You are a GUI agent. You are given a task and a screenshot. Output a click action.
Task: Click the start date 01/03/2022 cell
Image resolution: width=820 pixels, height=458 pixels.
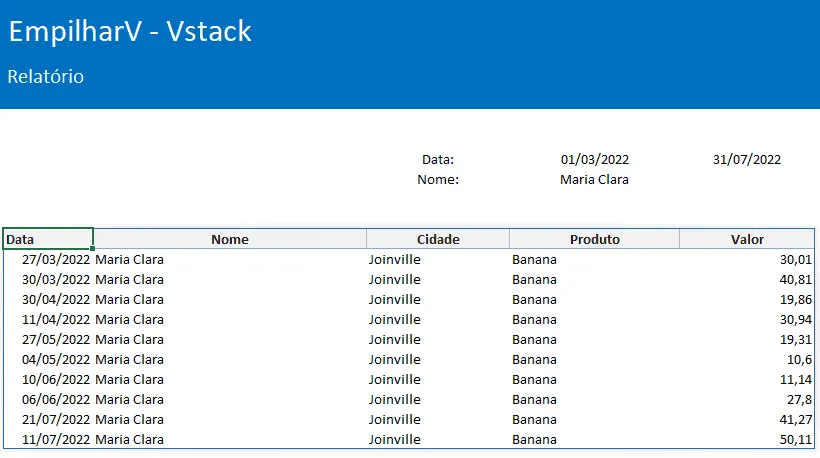(595, 159)
